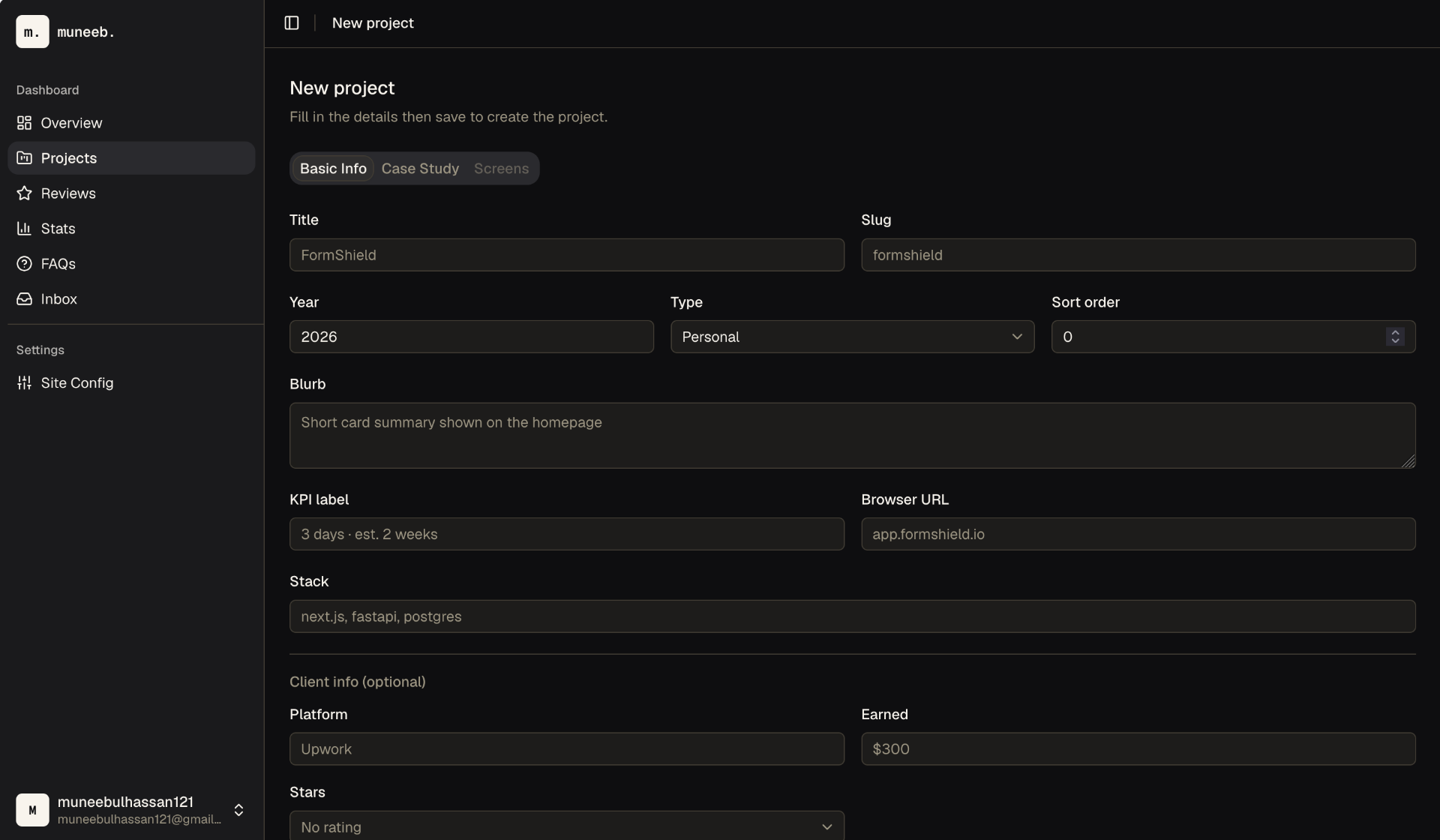The image size is (1440, 840).
Task: Click the account email text
Action: pos(139,820)
